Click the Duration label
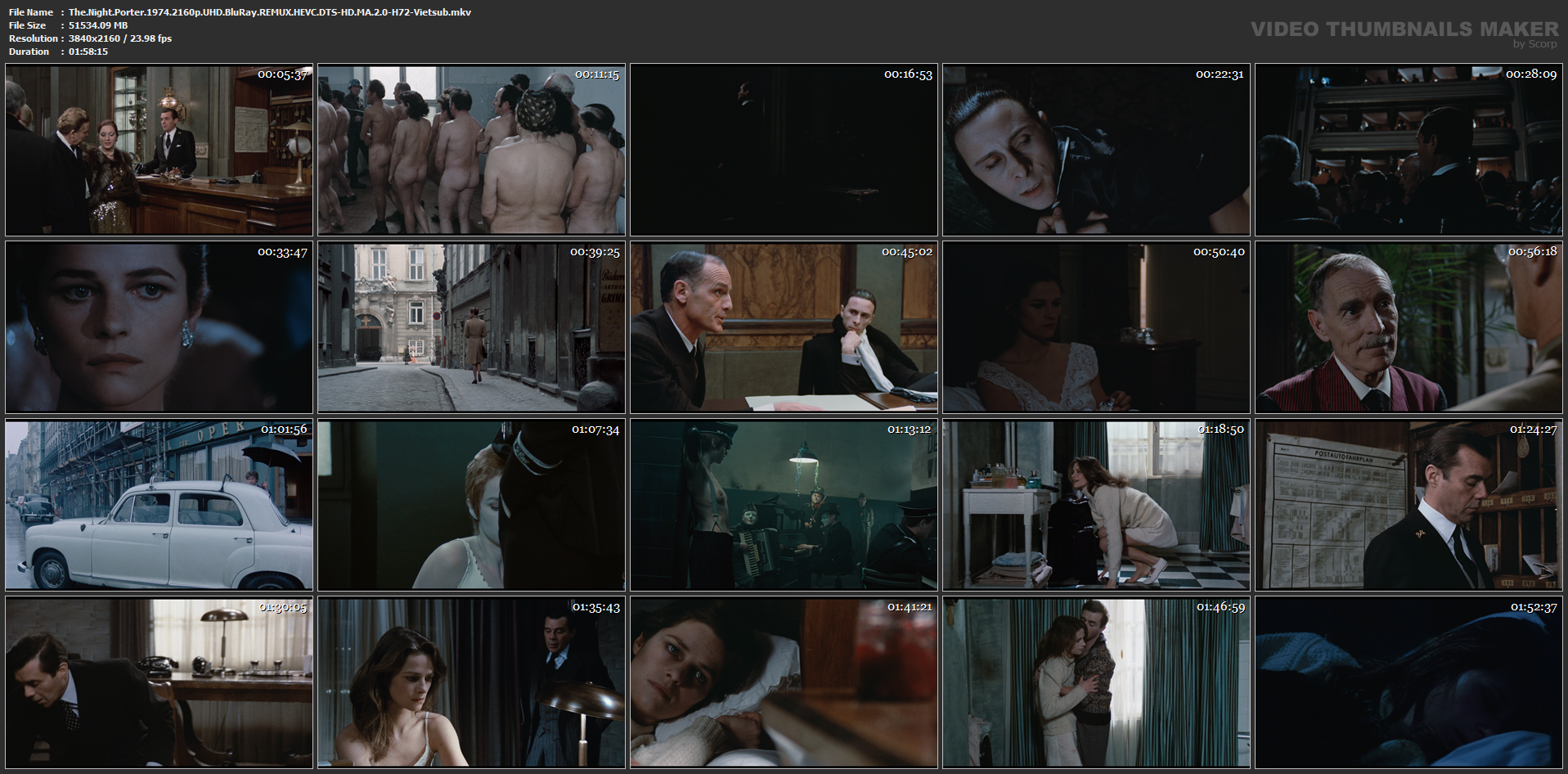 pos(29,52)
